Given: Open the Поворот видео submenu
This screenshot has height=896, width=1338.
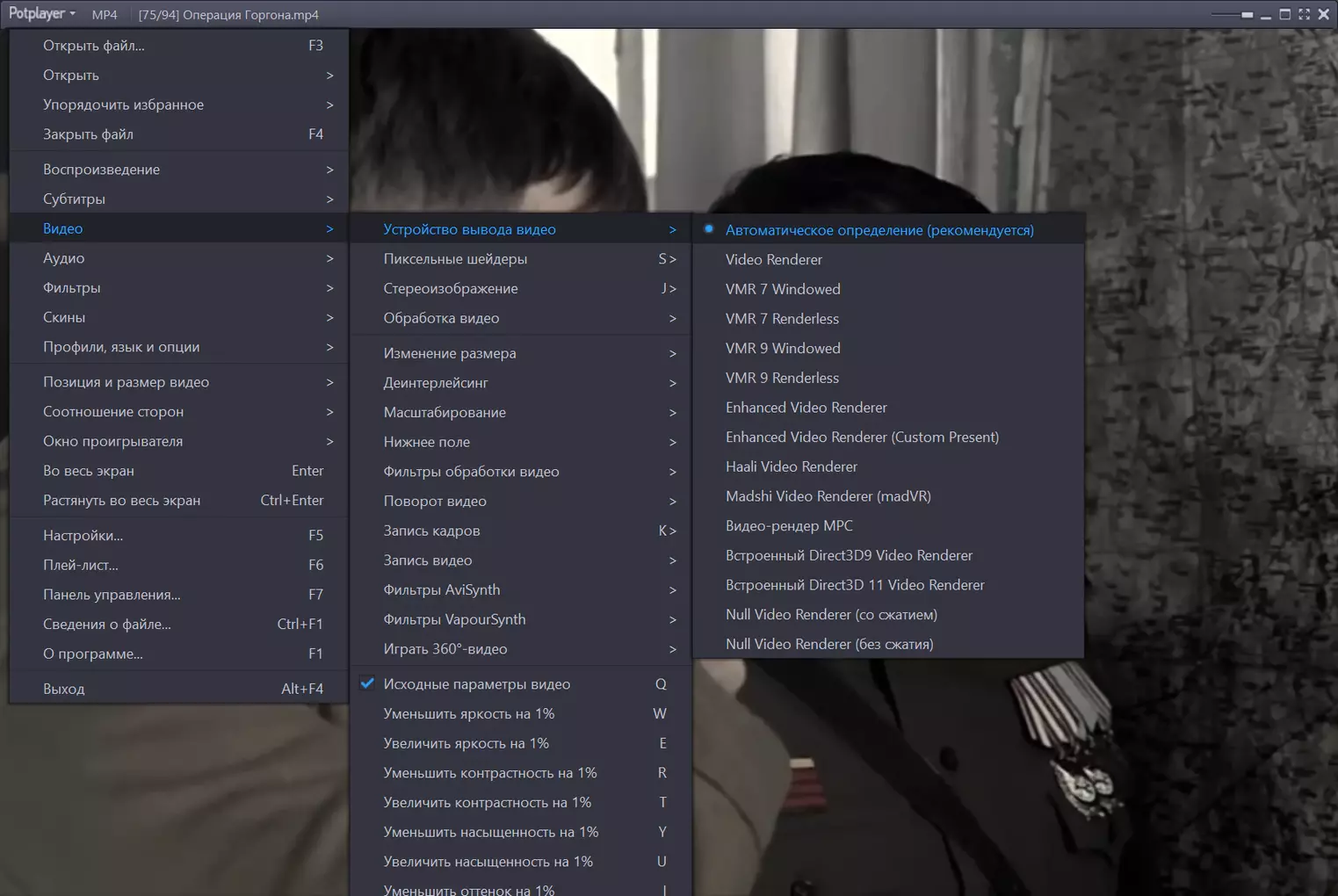Looking at the screenshot, I should tap(435, 502).
